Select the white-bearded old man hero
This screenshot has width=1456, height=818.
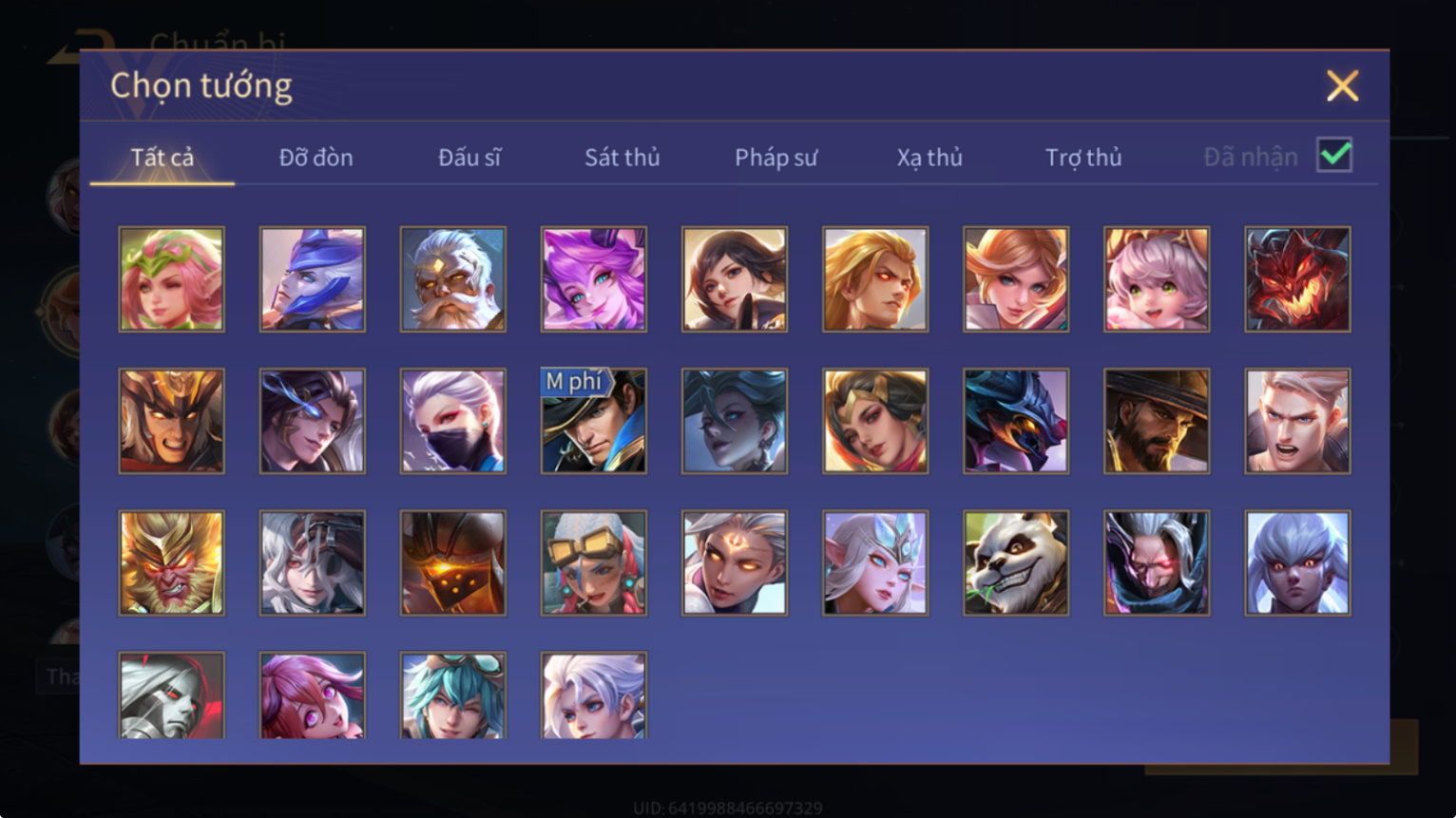coord(453,279)
